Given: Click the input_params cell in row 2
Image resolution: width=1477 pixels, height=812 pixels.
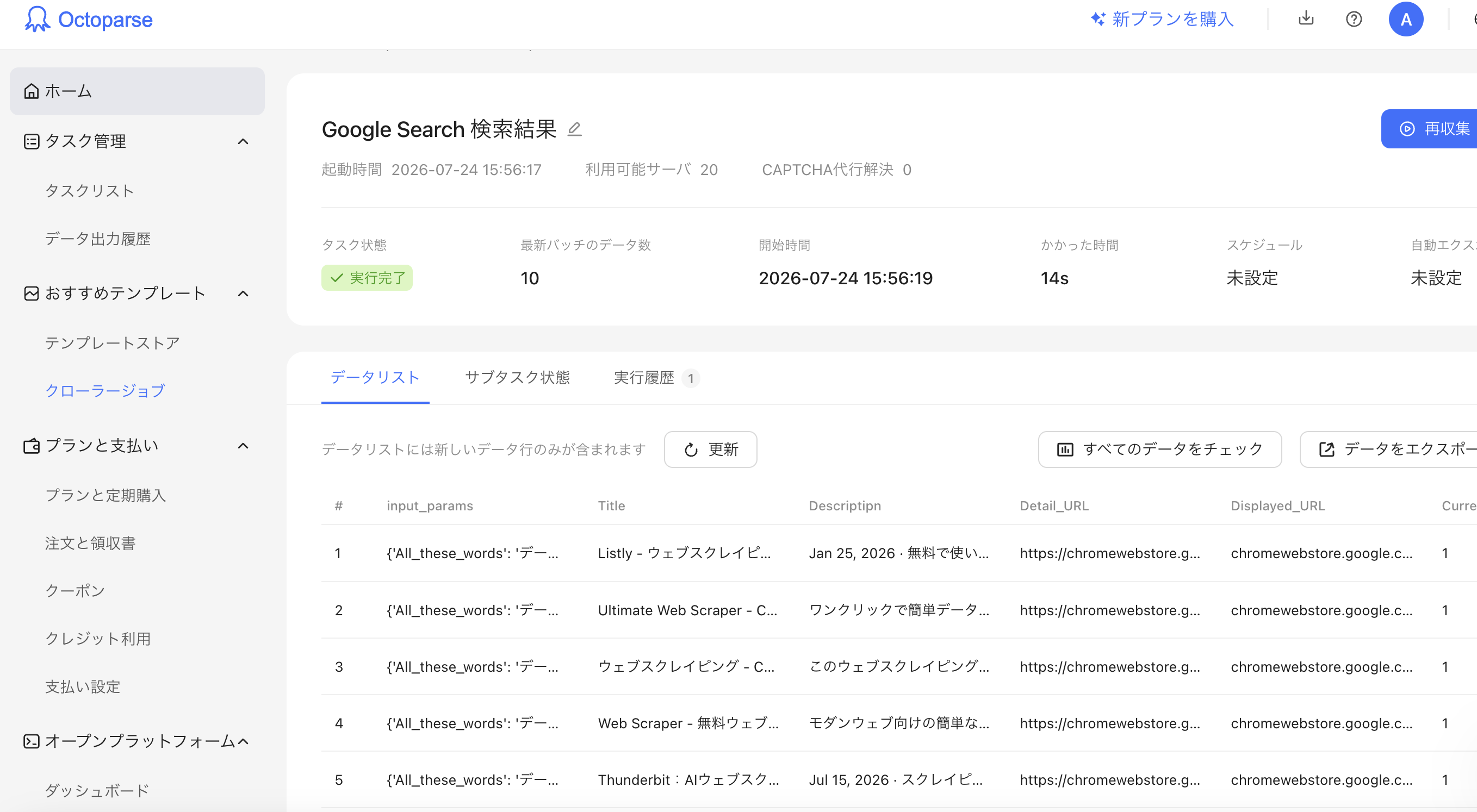Looking at the screenshot, I should coord(472,610).
